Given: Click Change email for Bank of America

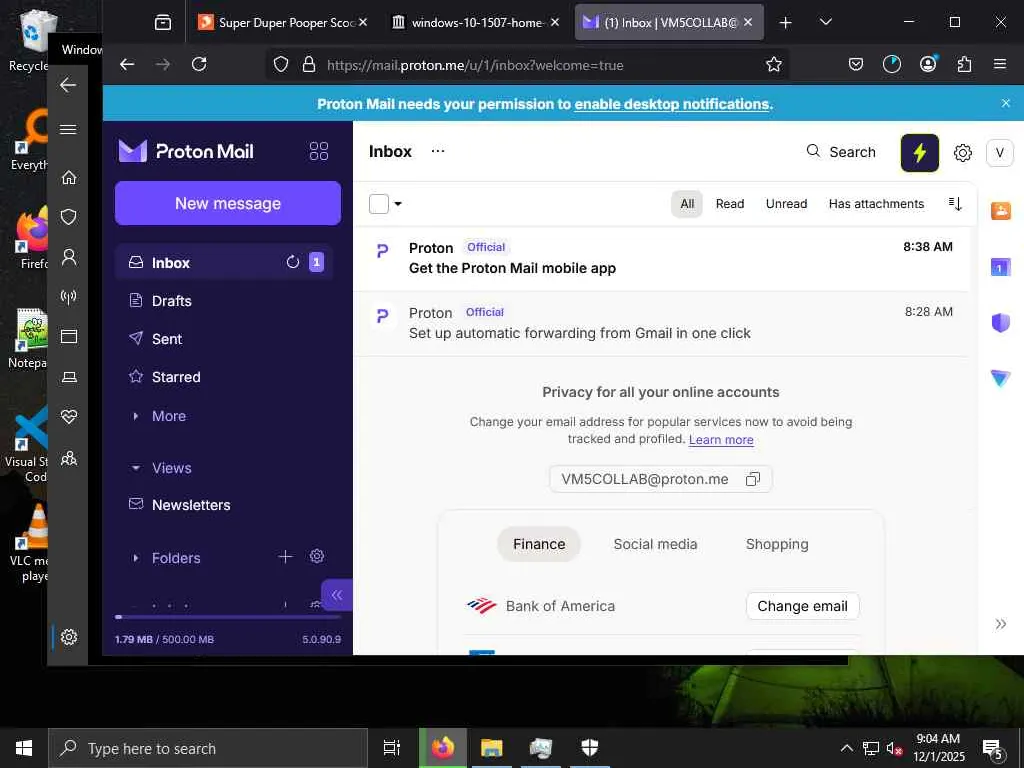Looking at the screenshot, I should [803, 606].
